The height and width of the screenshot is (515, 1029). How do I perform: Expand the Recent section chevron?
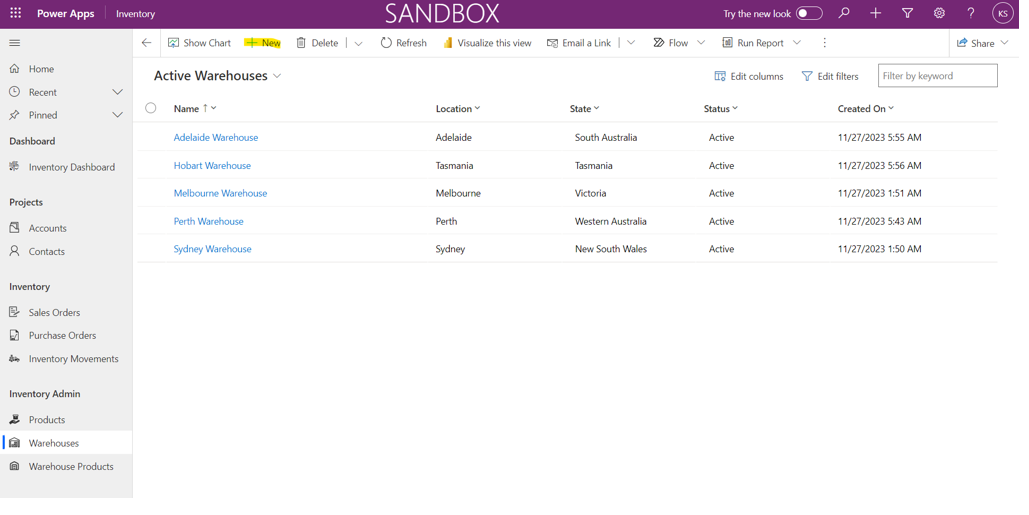point(118,93)
